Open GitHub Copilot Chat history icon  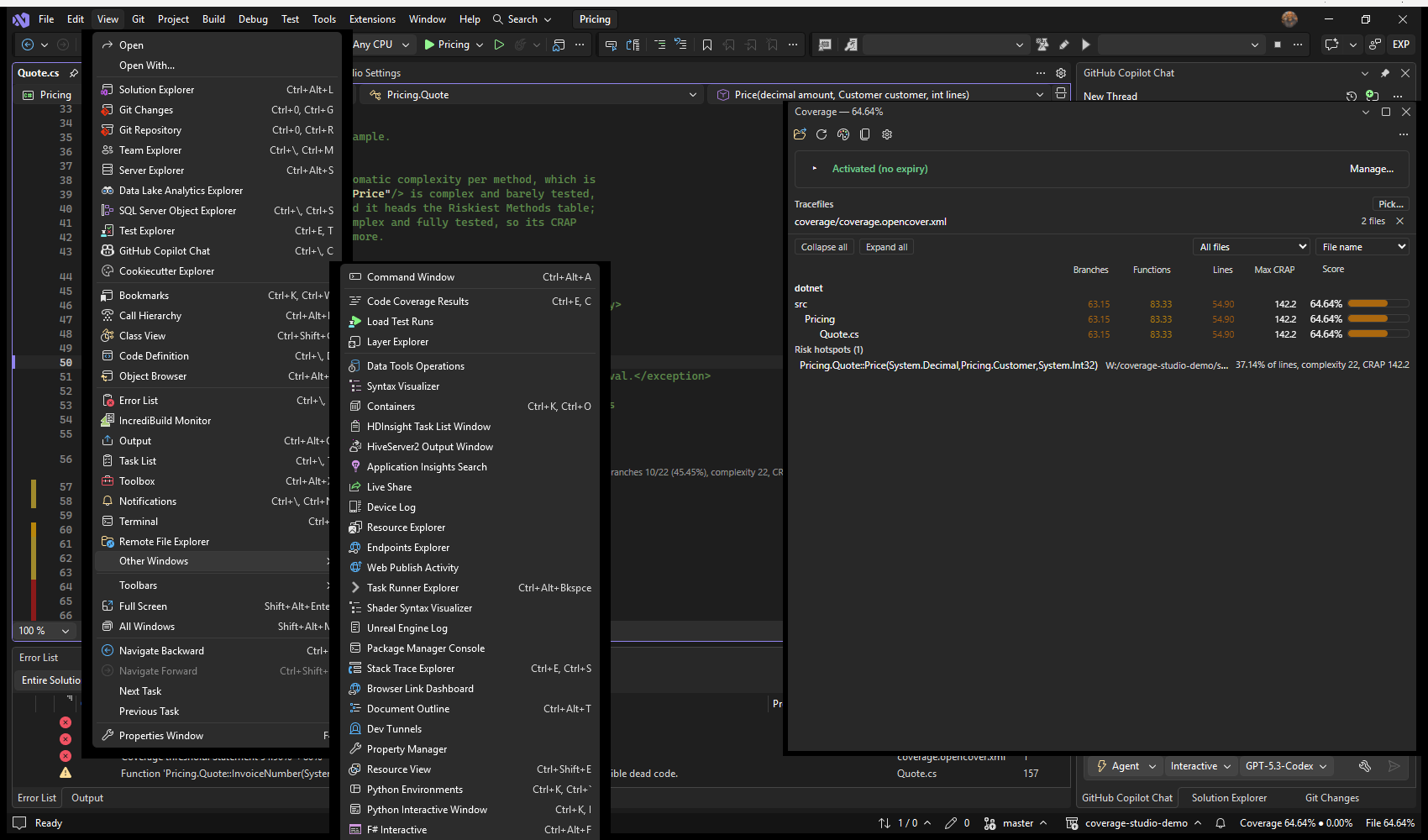[1352, 96]
